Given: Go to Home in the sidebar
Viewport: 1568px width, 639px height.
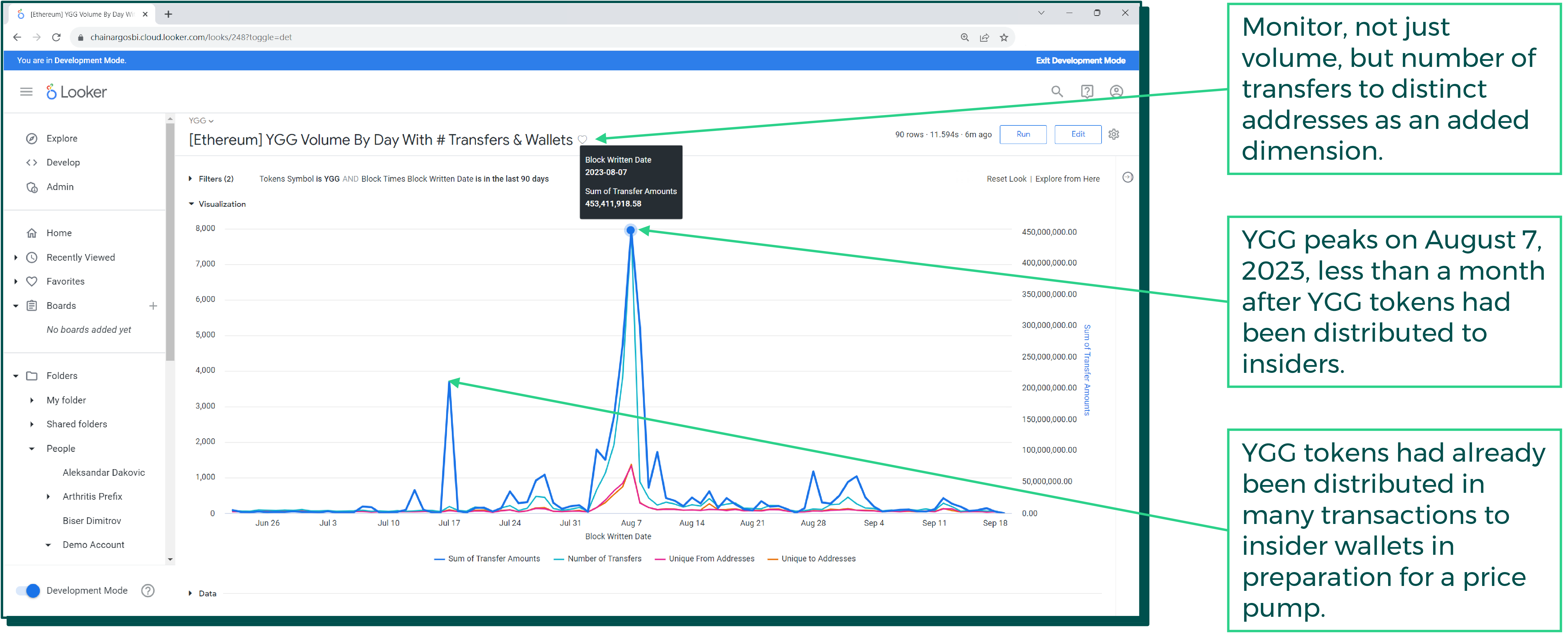Looking at the screenshot, I should 59,233.
